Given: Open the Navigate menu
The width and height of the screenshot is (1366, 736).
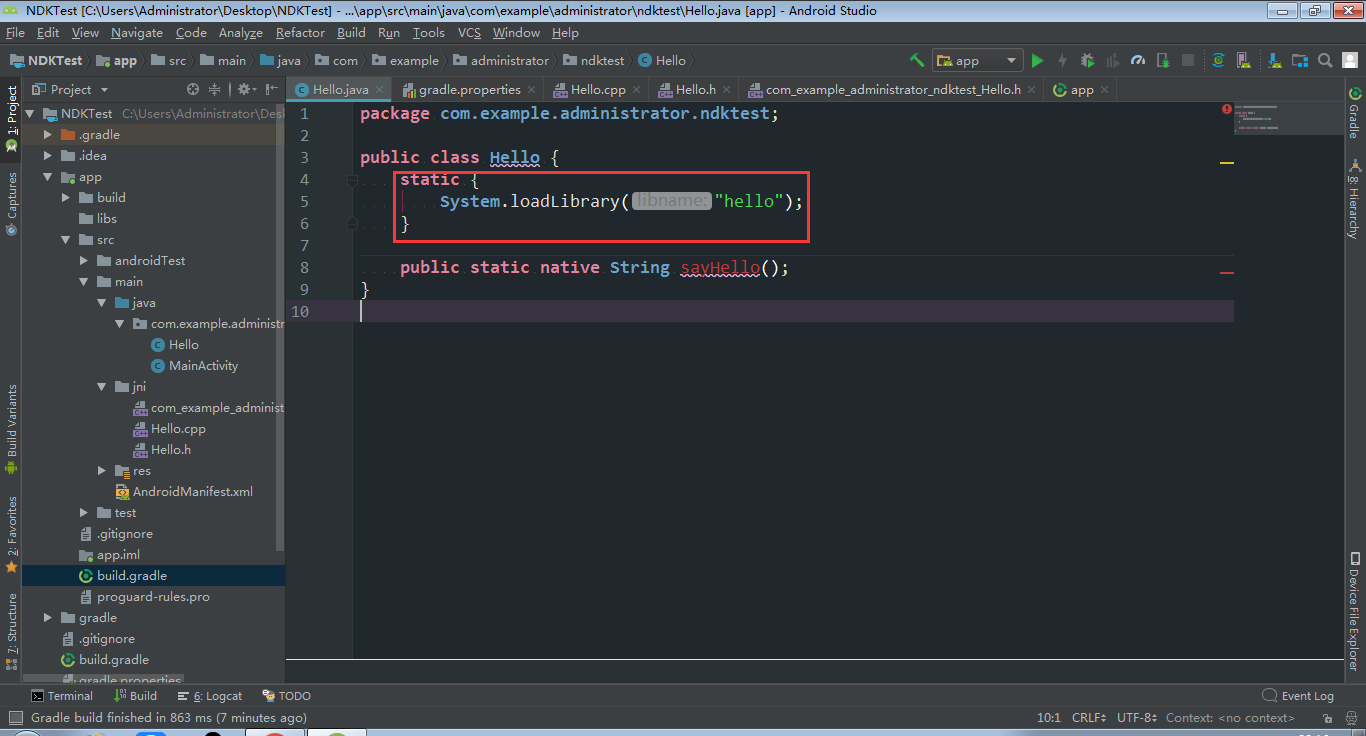Looking at the screenshot, I should click(x=137, y=33).
